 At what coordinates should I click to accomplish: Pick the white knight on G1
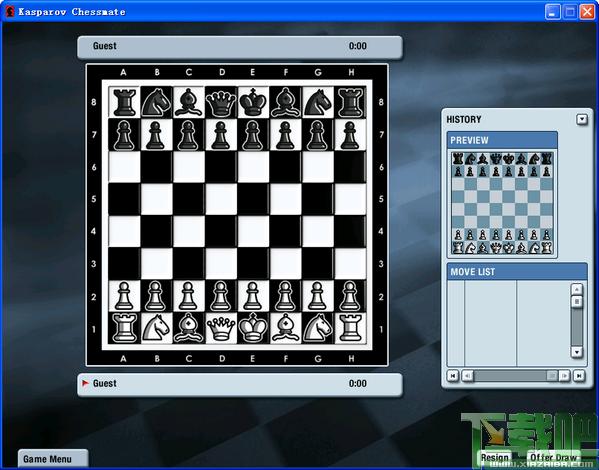317,328
